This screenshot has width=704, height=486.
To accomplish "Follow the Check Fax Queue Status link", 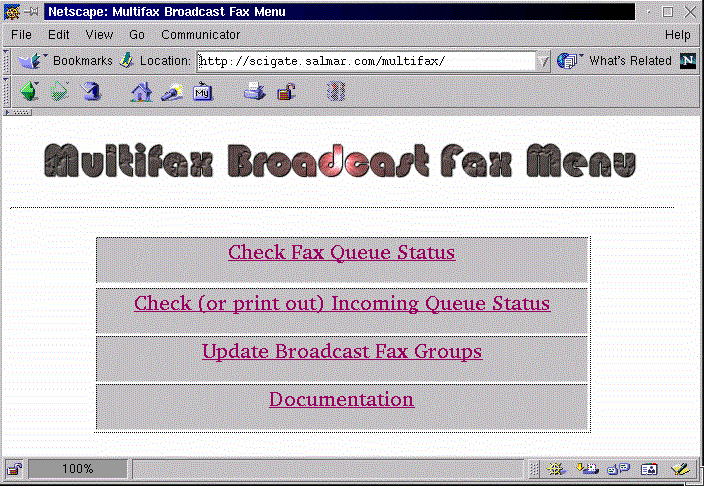I will tap(341, 253).
